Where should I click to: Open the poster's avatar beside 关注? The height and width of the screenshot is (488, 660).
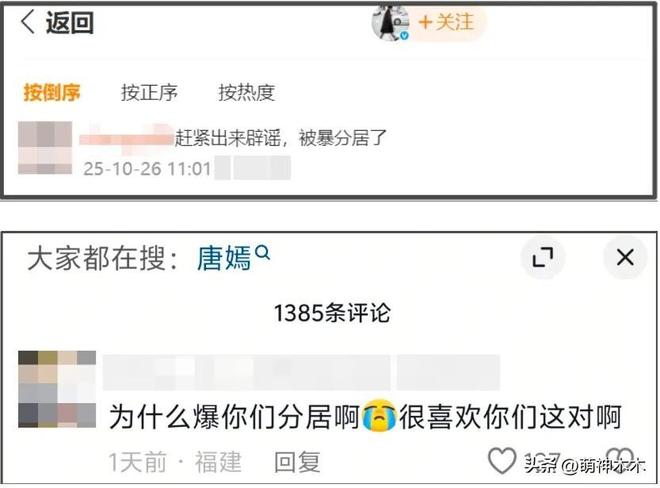tap(390, 23)
